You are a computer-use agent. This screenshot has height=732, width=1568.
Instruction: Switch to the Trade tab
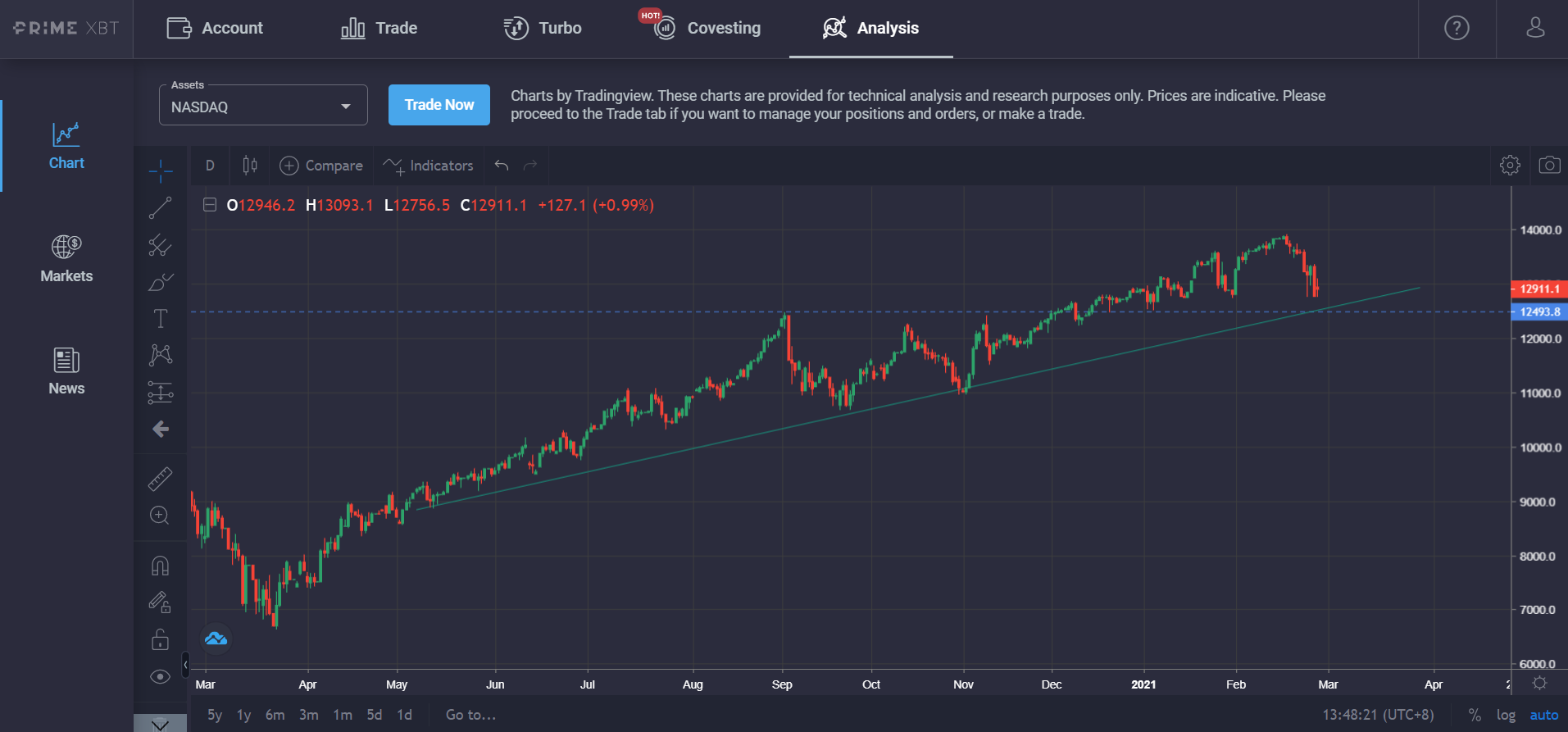380,29
